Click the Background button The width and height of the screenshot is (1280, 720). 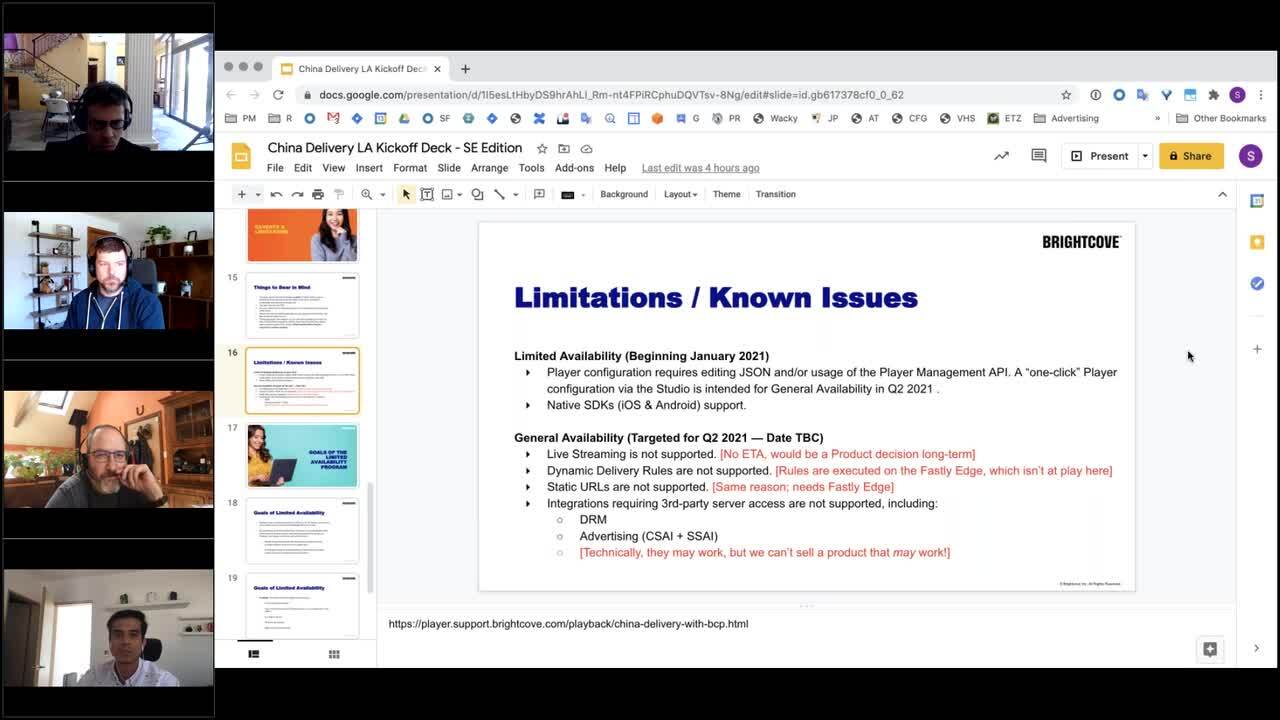(x=624, y=194)
